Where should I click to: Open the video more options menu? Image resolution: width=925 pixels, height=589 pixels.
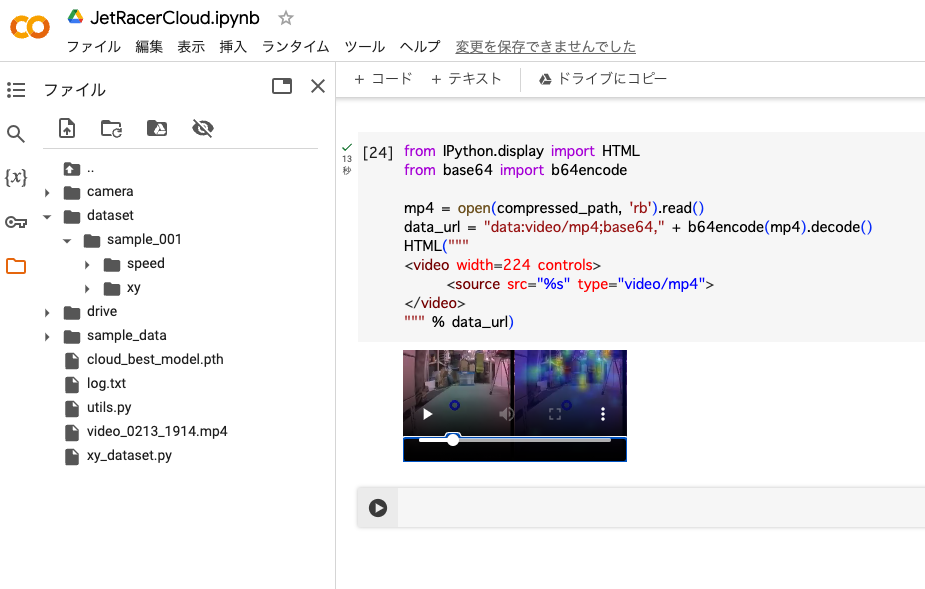tap(602, 414)
